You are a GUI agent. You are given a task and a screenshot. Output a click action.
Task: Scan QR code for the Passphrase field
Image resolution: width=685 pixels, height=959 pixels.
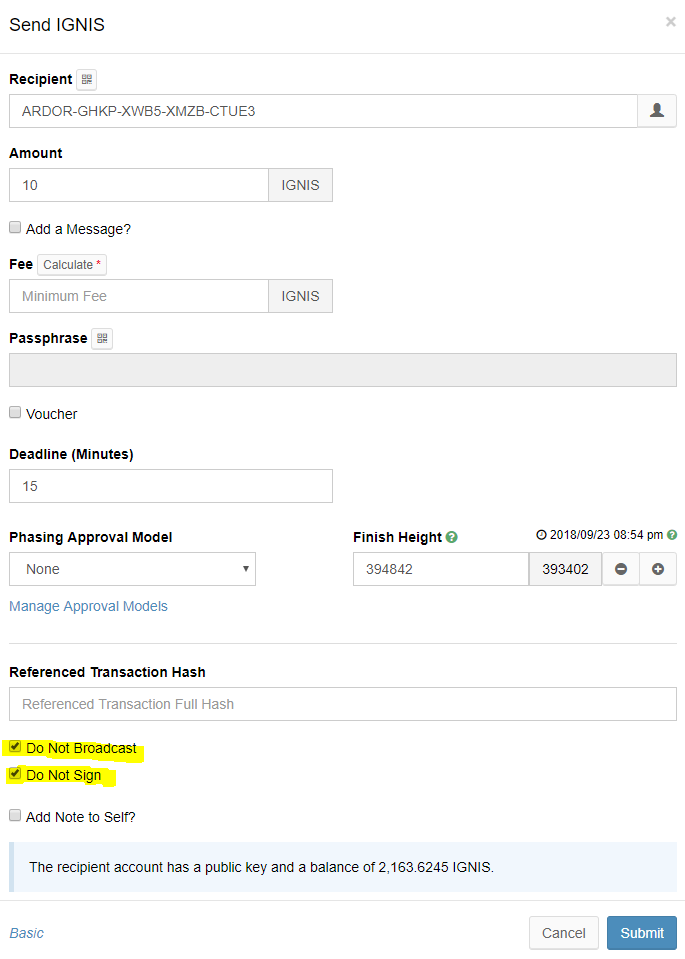(x=101, y=338)
